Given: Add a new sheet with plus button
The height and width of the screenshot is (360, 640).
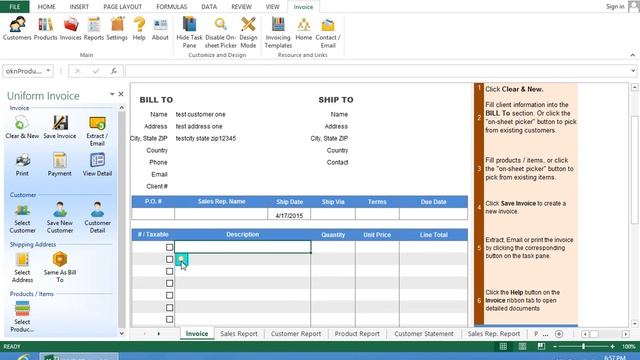Looking at the screenshot, I should (559, 334).
